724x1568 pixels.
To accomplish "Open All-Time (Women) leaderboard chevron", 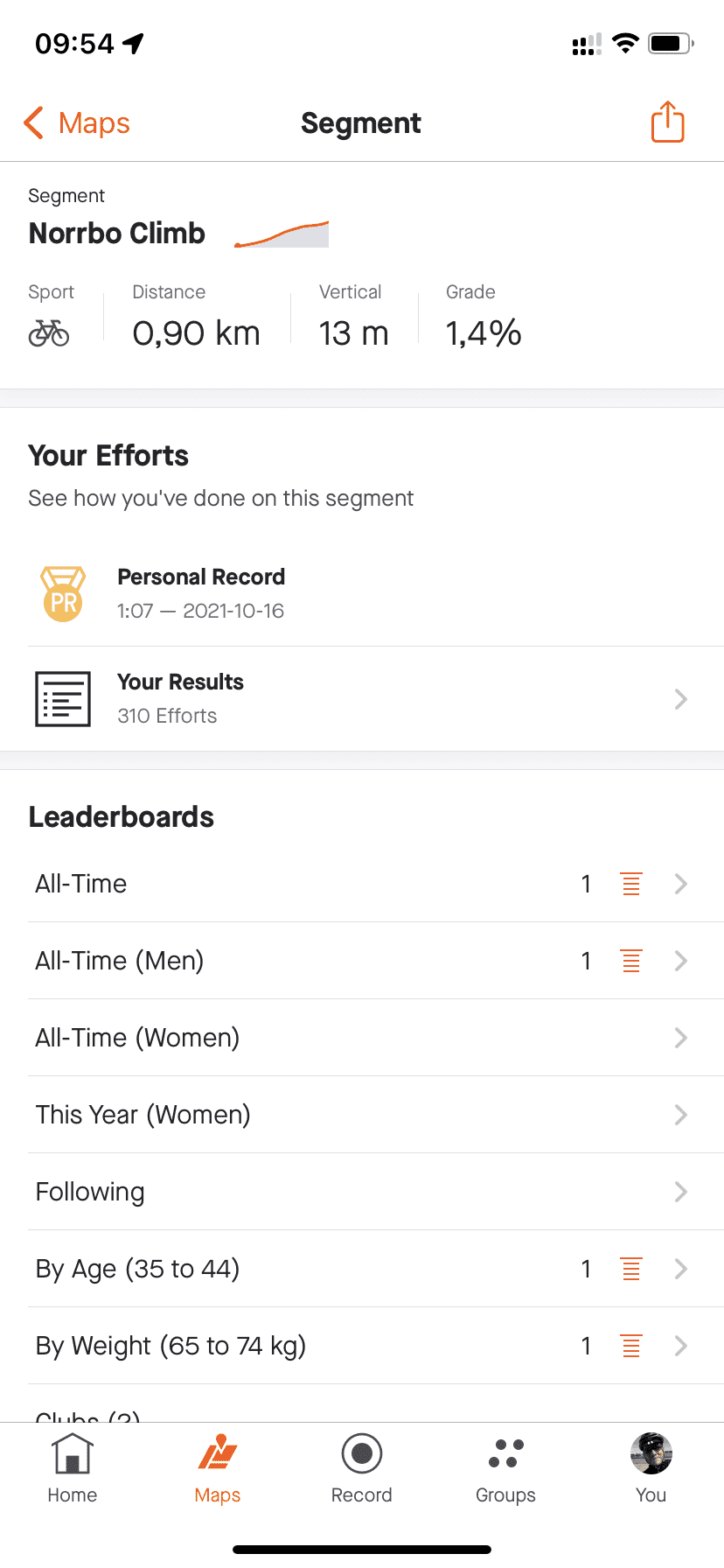I will [681, 1038].
